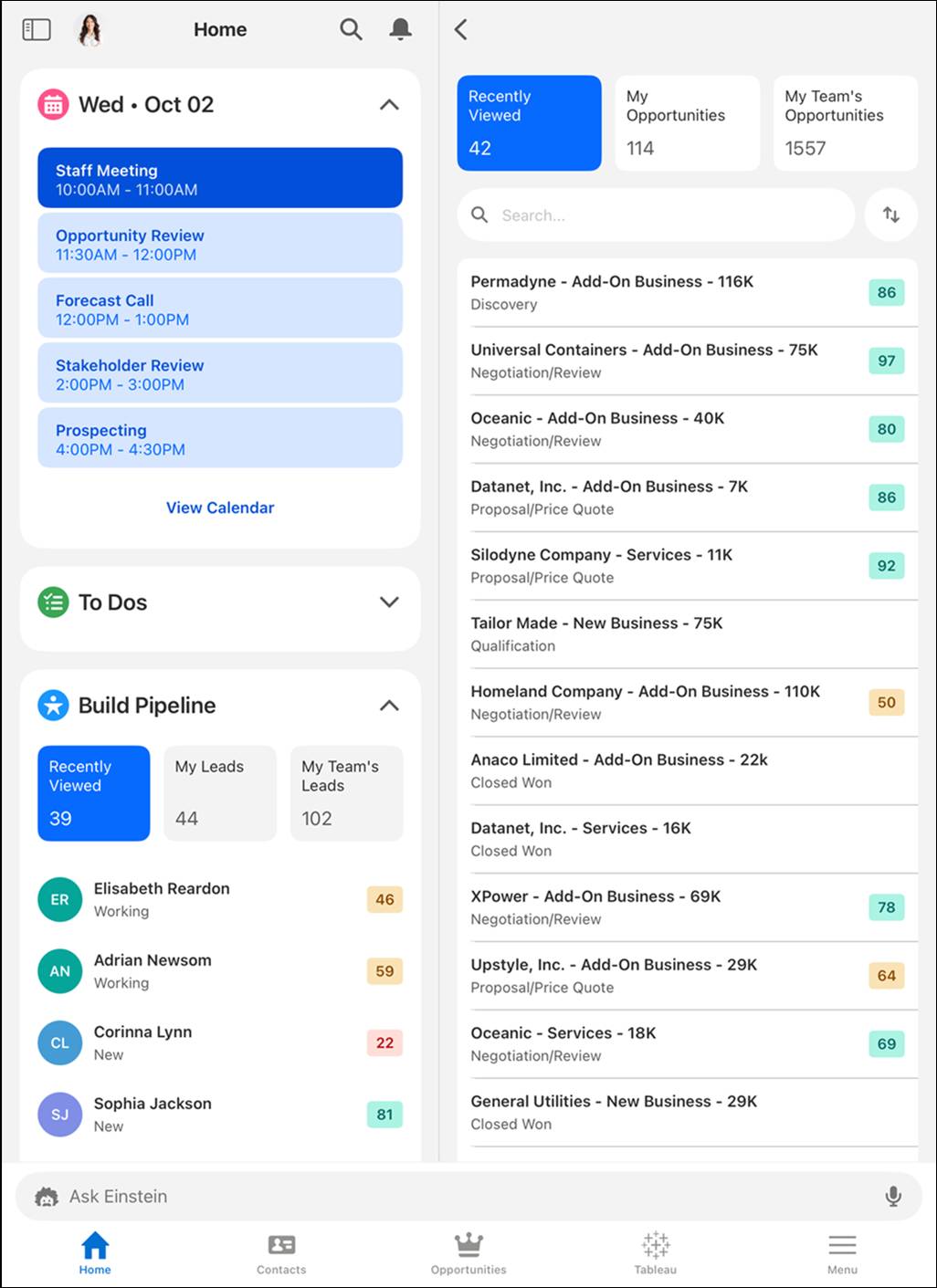Go back using the left arrow

(461, 30)
